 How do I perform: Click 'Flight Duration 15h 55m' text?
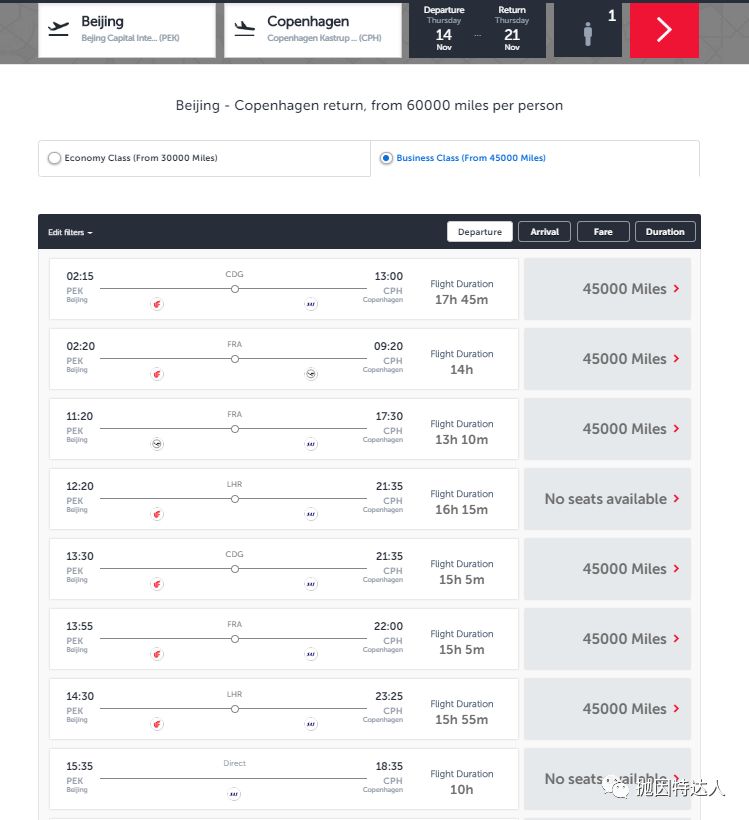pyautogui.click(x=461, y=712)
